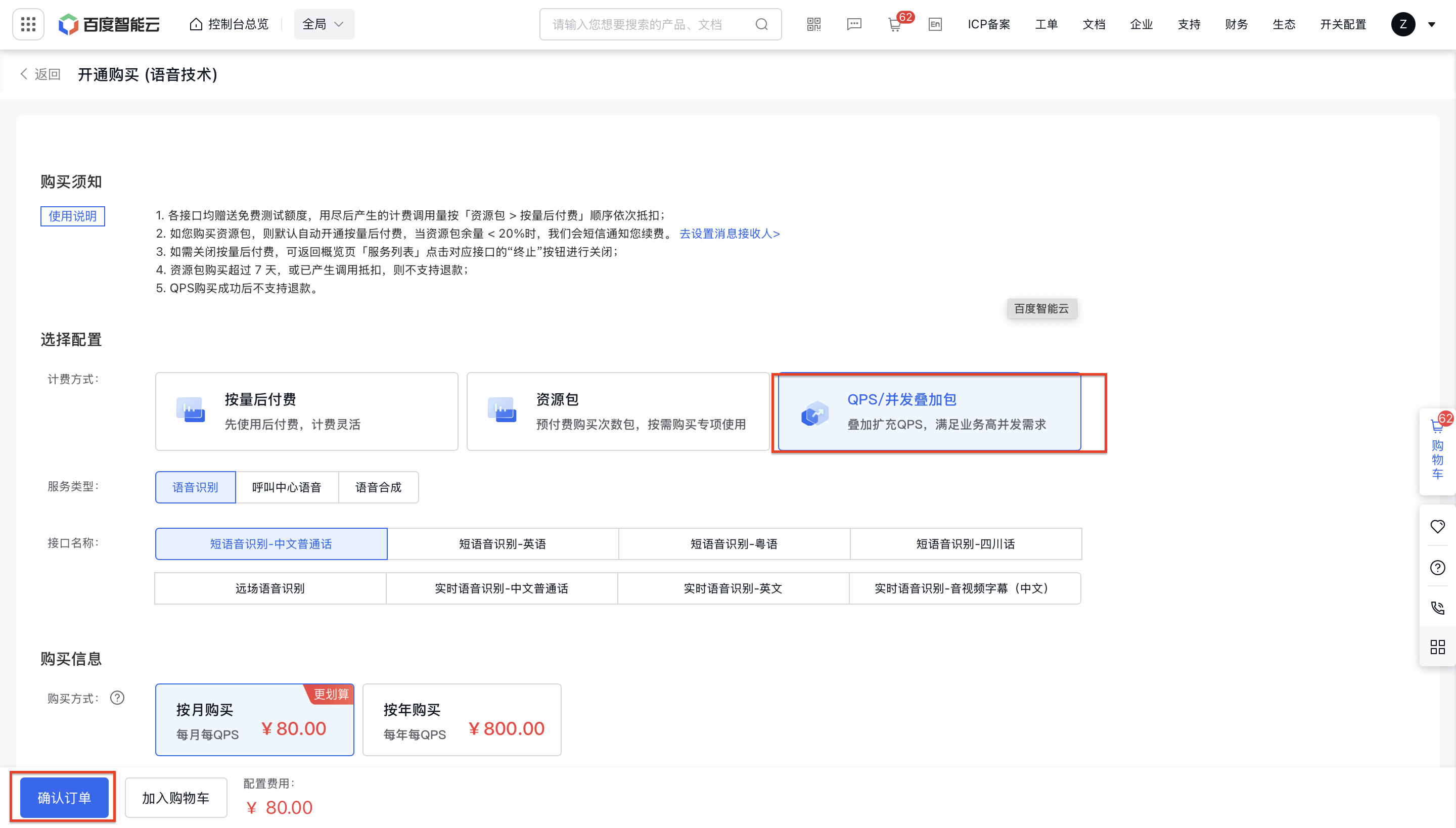Click the 资源包 card icon
1456x828 pixels.
[502, 409]
